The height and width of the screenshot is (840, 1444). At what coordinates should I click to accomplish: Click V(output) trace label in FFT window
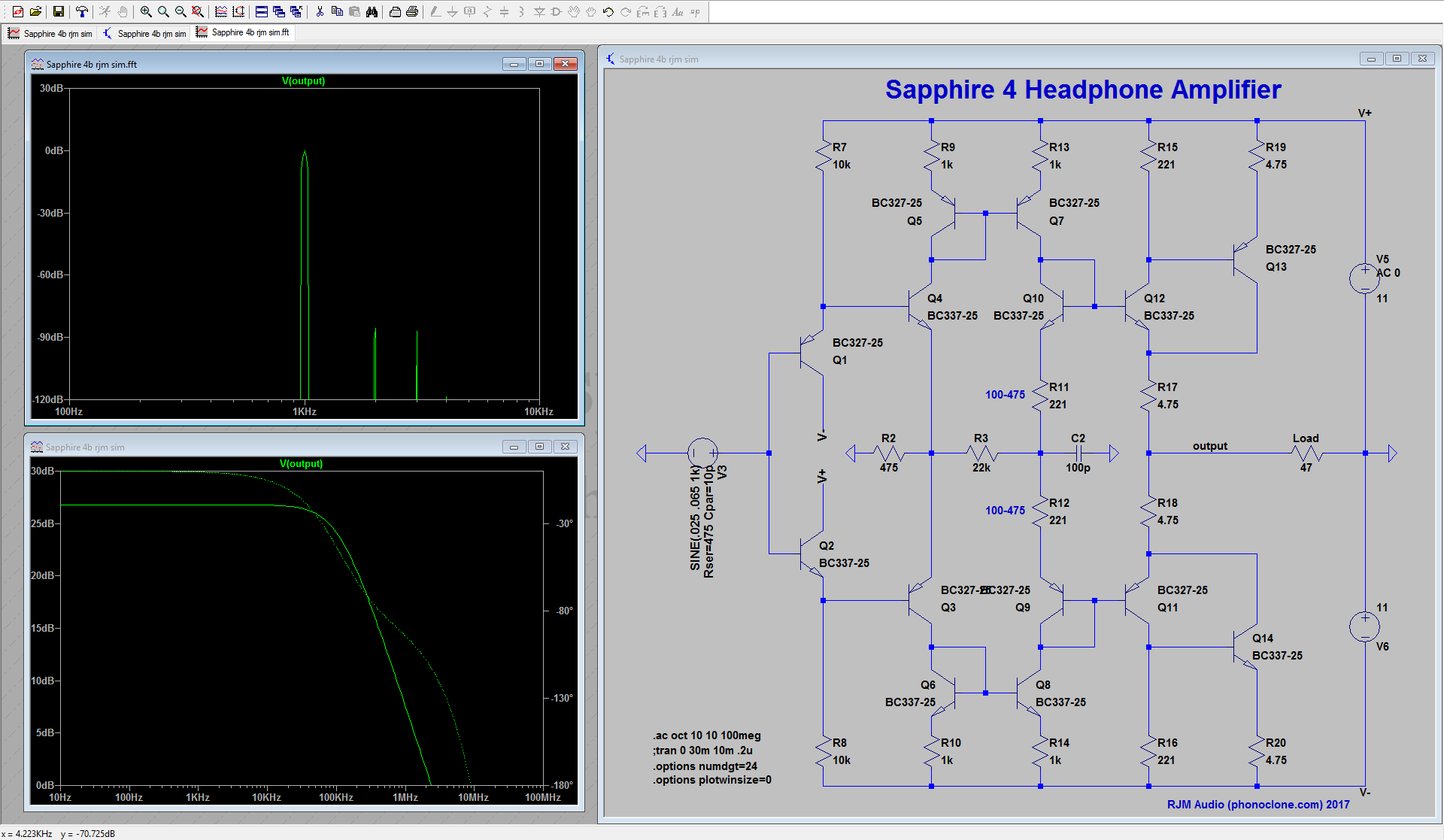click(303, 80)
